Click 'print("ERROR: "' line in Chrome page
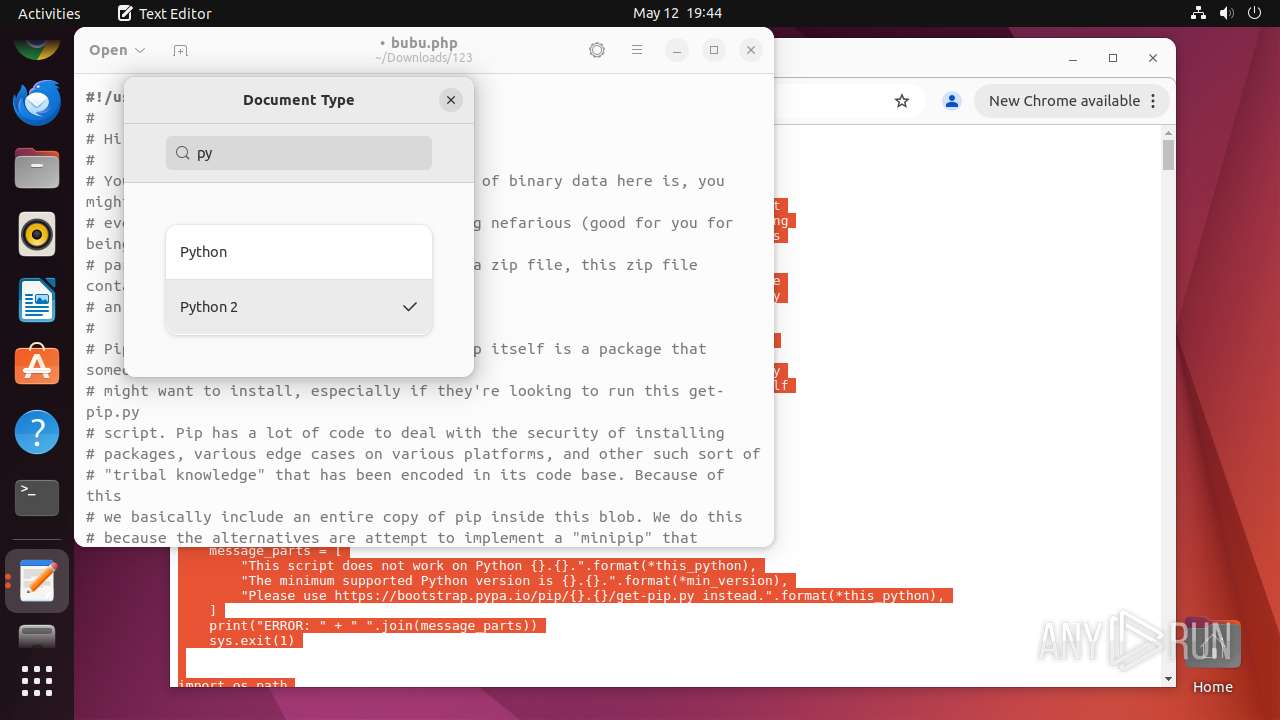1280x720 pixels. [x=373, y=625]
